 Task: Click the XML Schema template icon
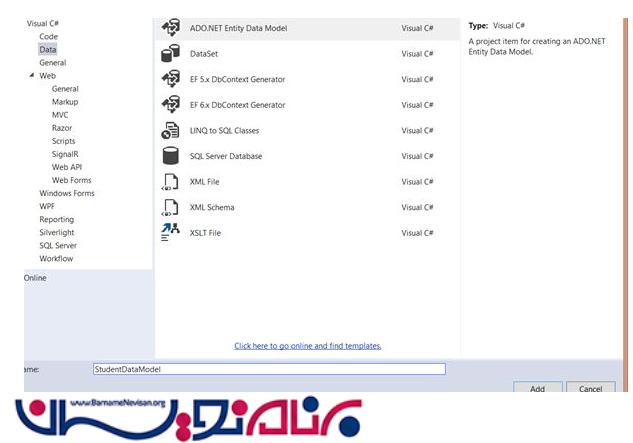(170, 208)
